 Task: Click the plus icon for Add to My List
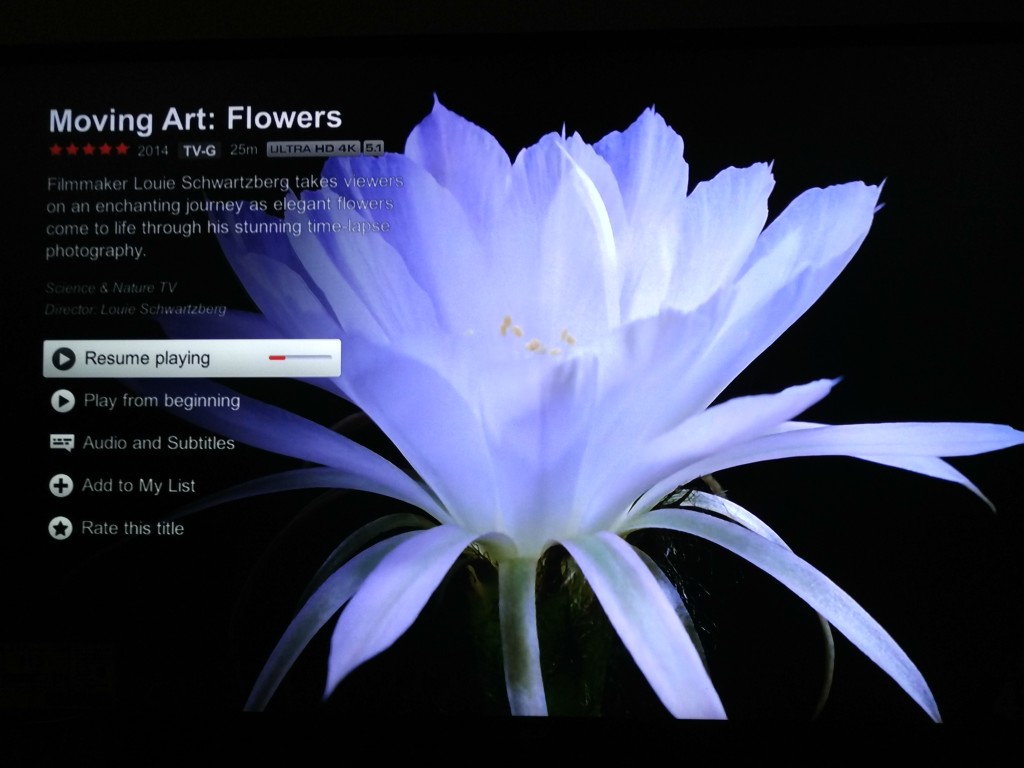coord(61,485)
